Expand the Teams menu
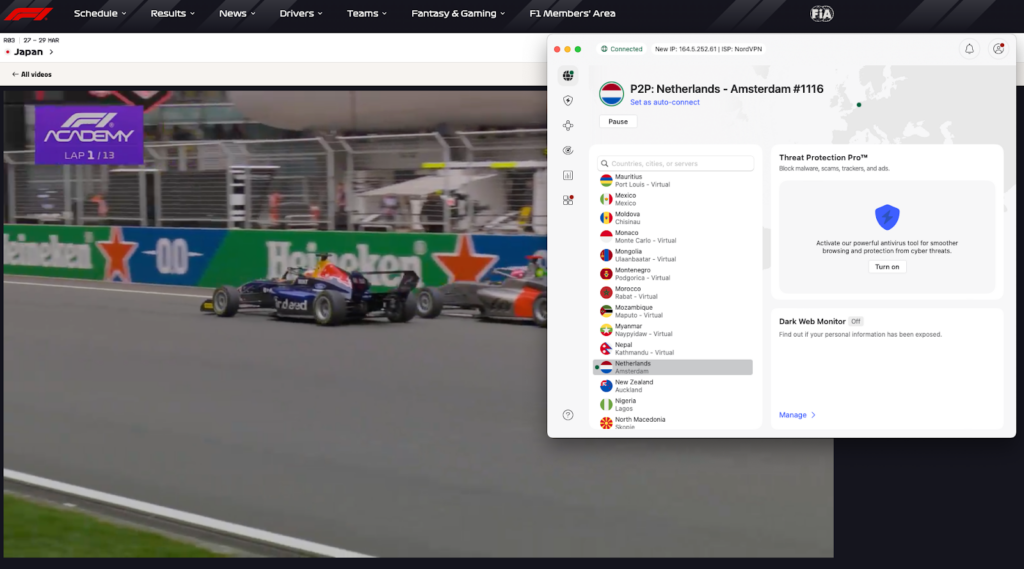The width and height of the screenshot is (1024, 569). pyautogui.click(x=366, y=13)
